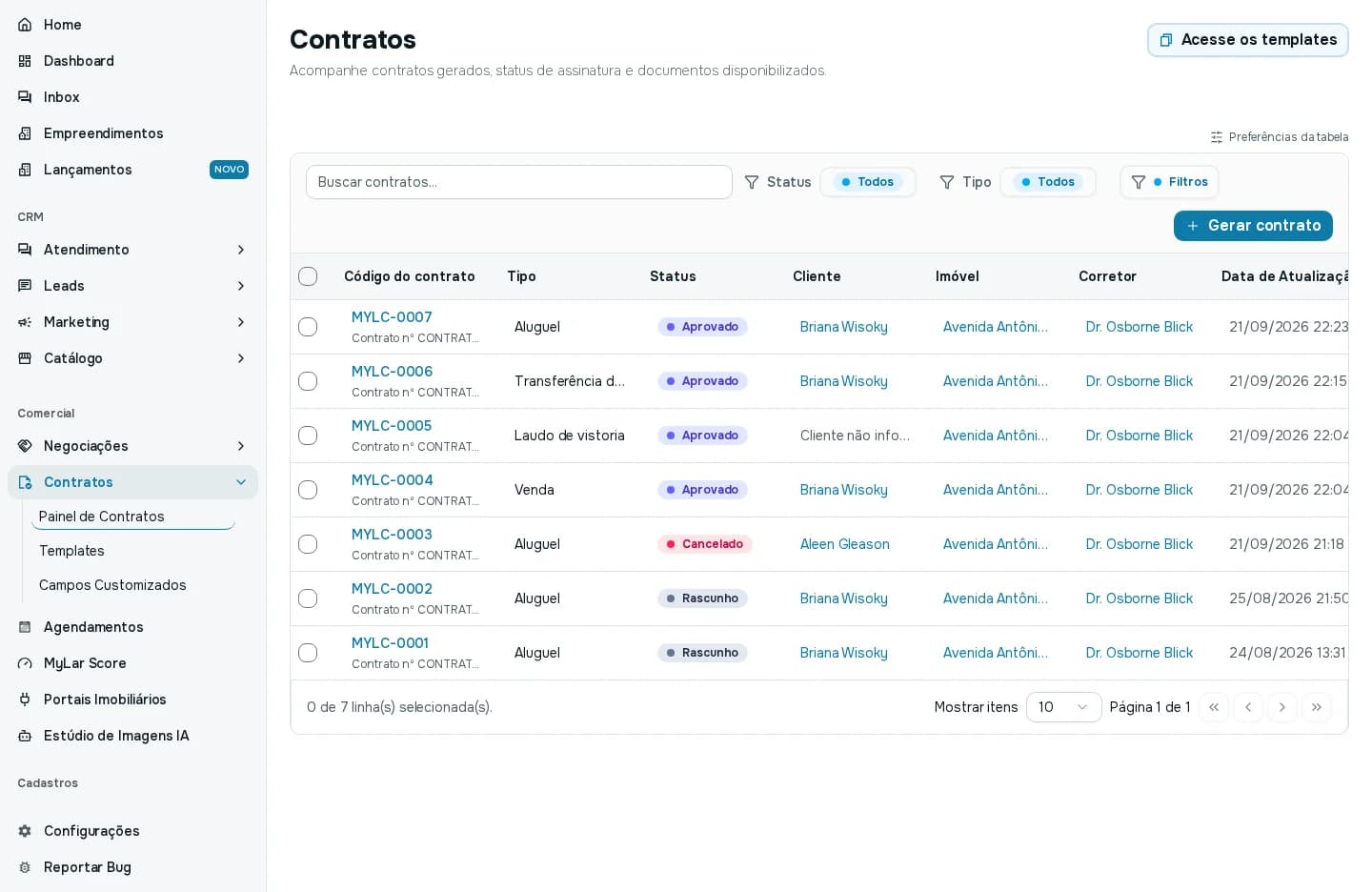Click Acesse os templates button
Viewport: 1372px width, 892px height.
(1248, 40)
